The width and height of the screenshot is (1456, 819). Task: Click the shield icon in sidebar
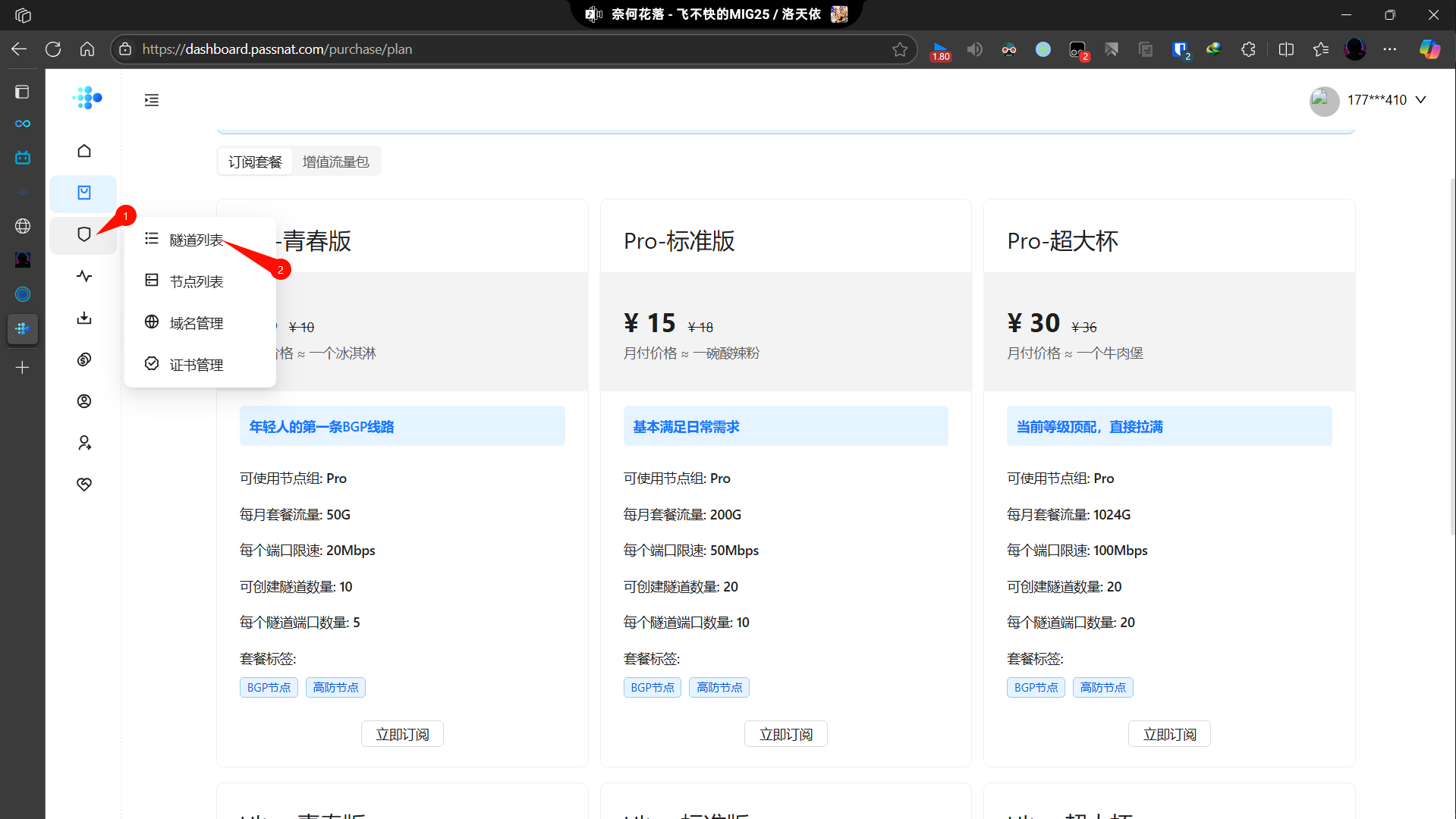(84, 234)
